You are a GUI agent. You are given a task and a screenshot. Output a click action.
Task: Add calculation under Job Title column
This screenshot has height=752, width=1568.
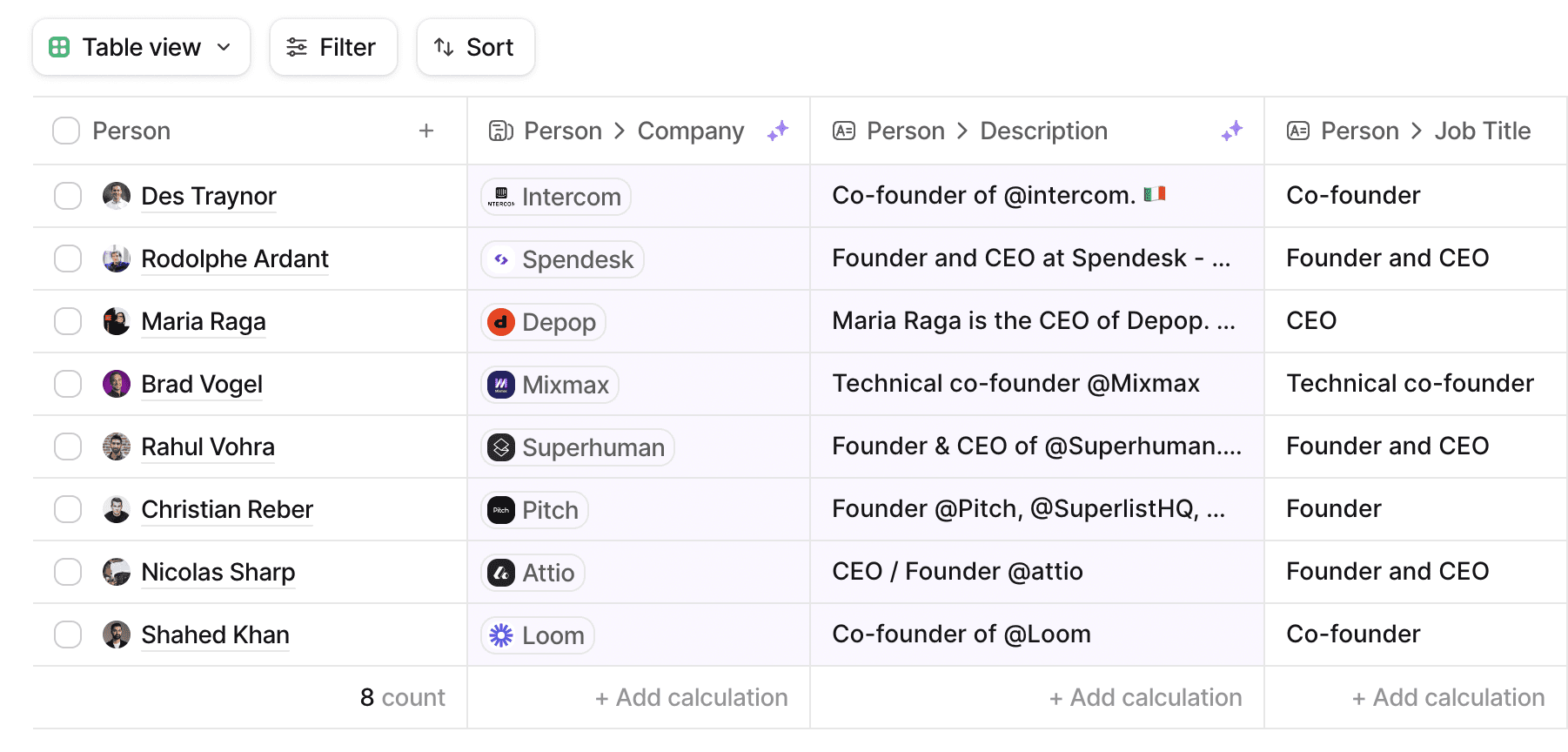point(1448,697)
